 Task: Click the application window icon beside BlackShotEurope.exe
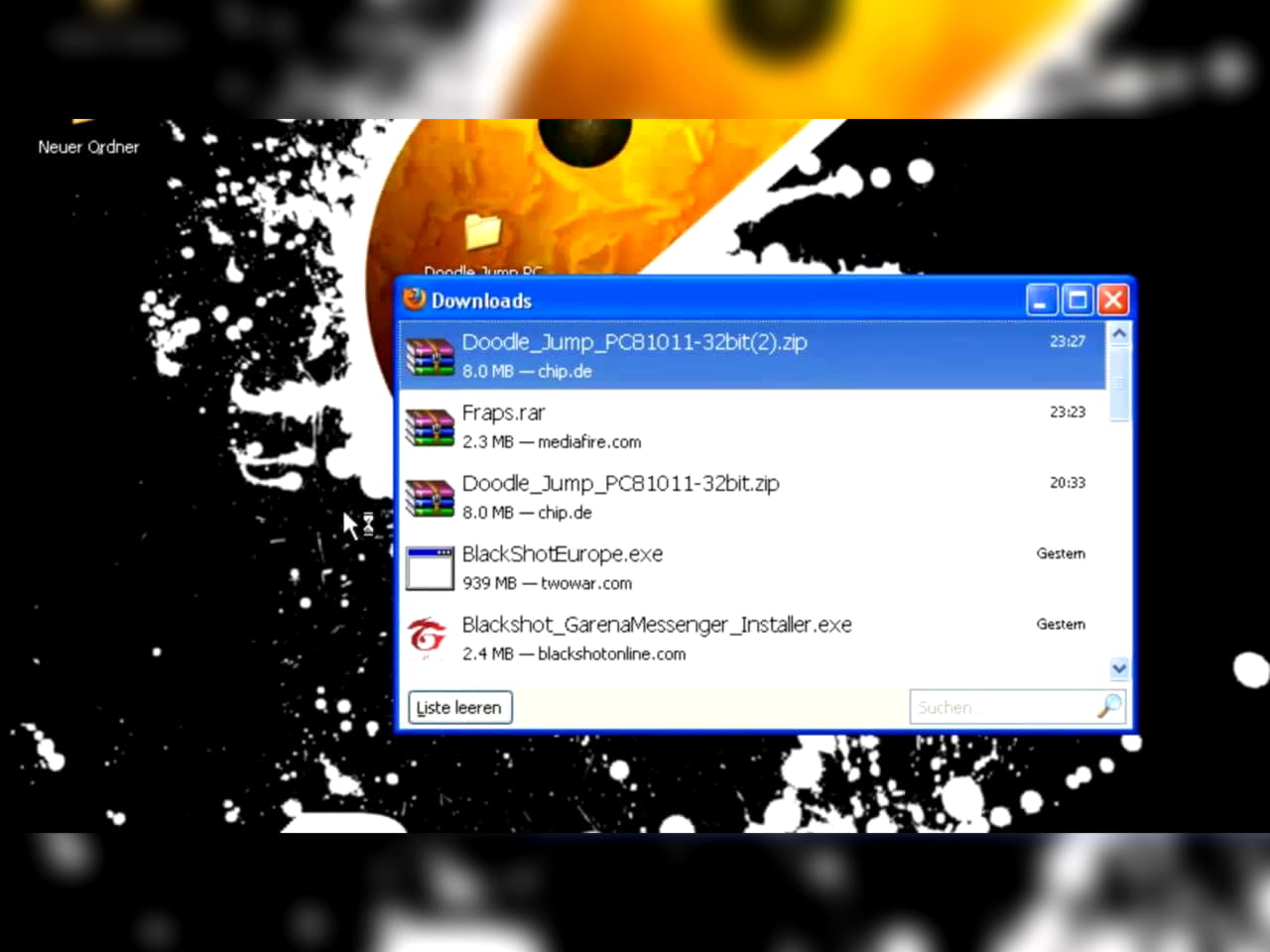pyautogui.click(x=431, y=568)
